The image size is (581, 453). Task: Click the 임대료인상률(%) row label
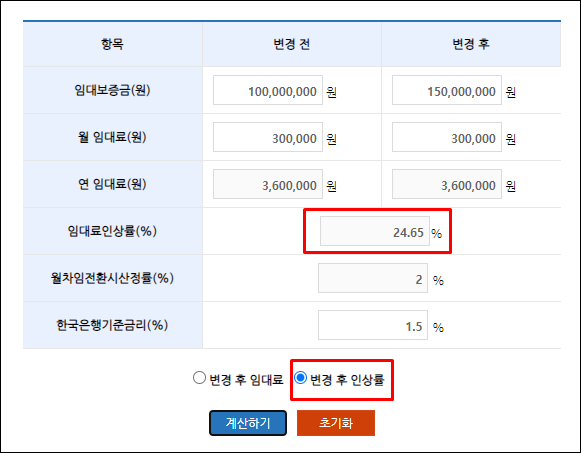click(x=112, y=231)
